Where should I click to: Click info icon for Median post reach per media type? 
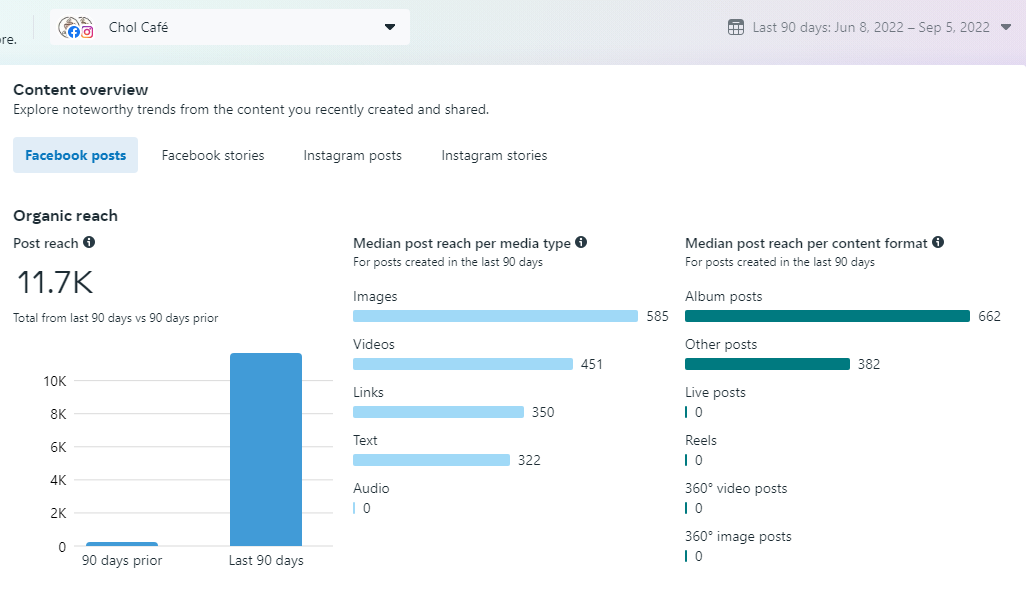(581, 243)
